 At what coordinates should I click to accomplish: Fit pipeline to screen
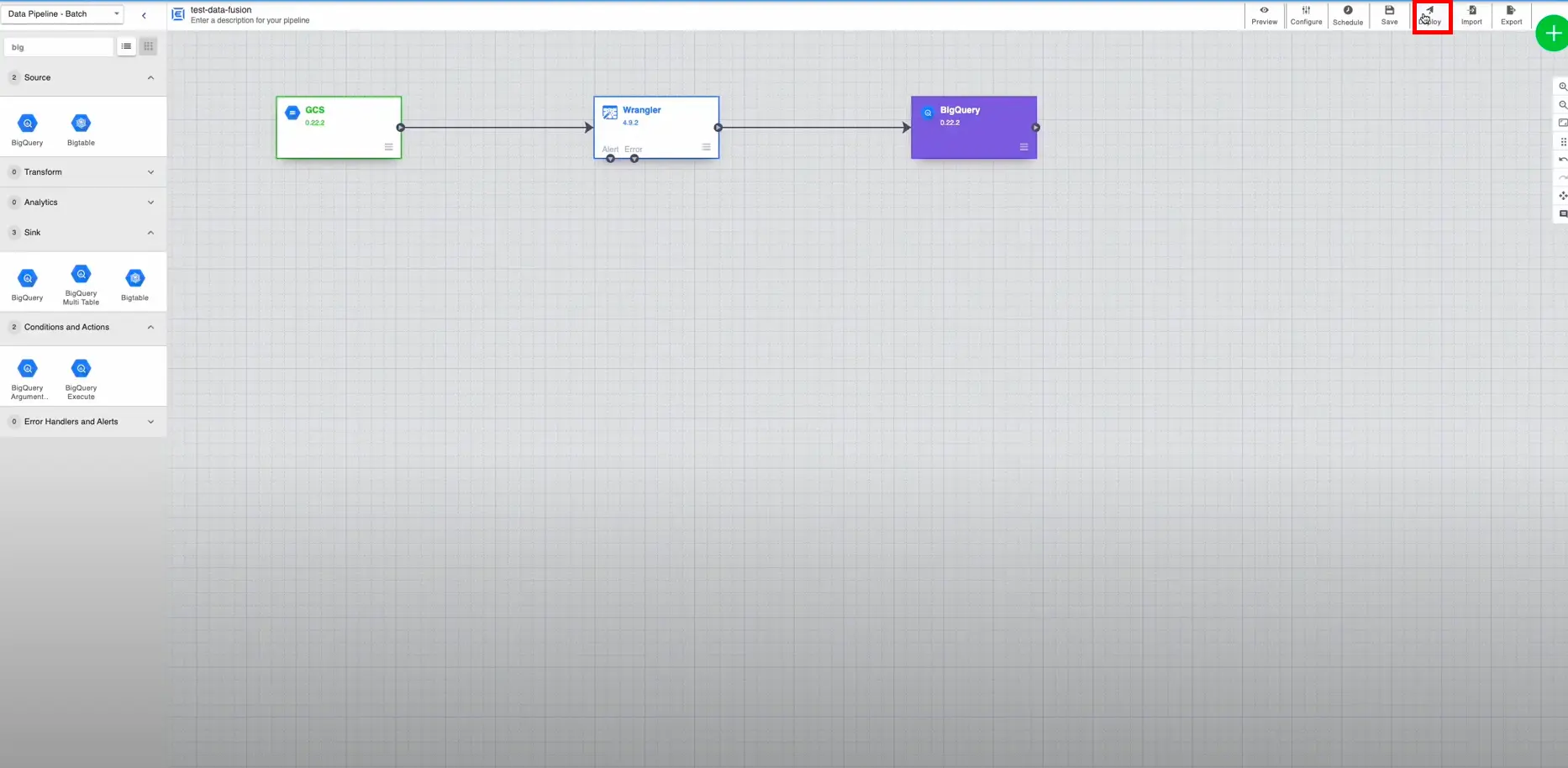tap(1562, 123)
